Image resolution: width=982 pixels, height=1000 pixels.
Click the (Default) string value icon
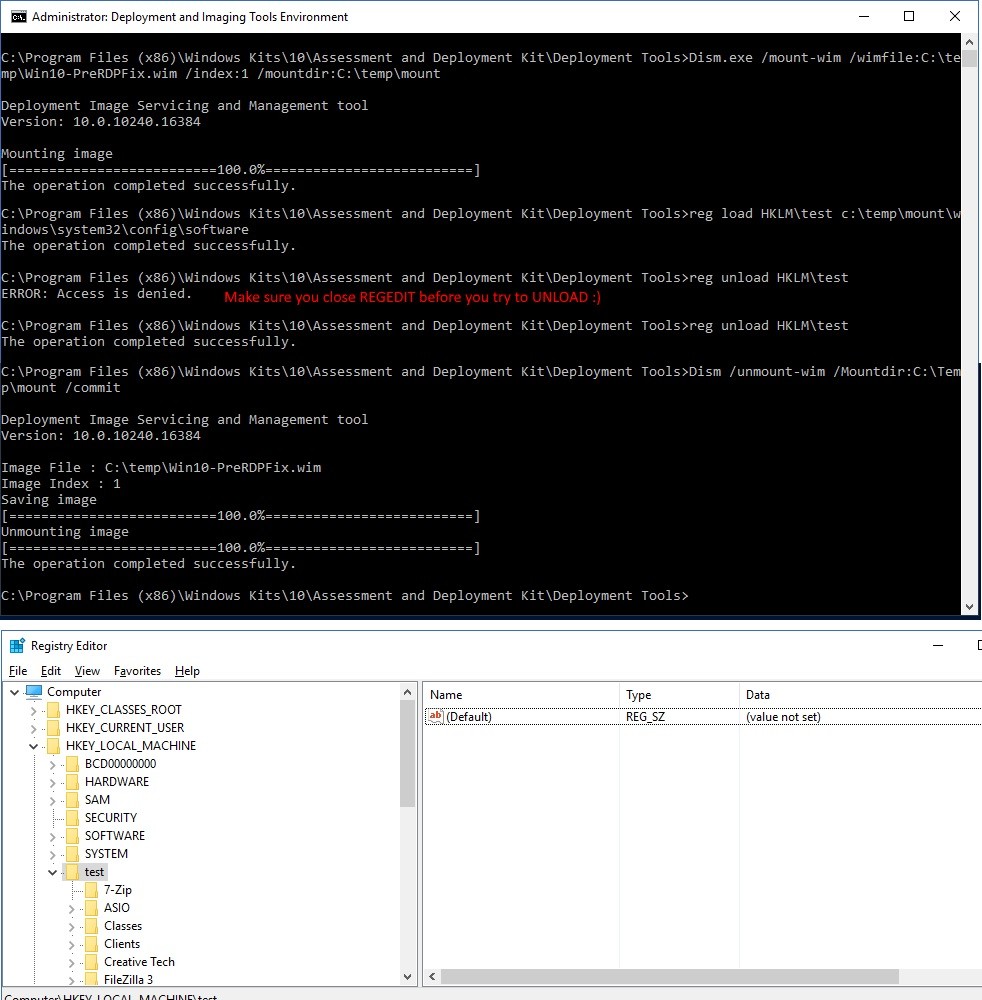tap(435, 717)
